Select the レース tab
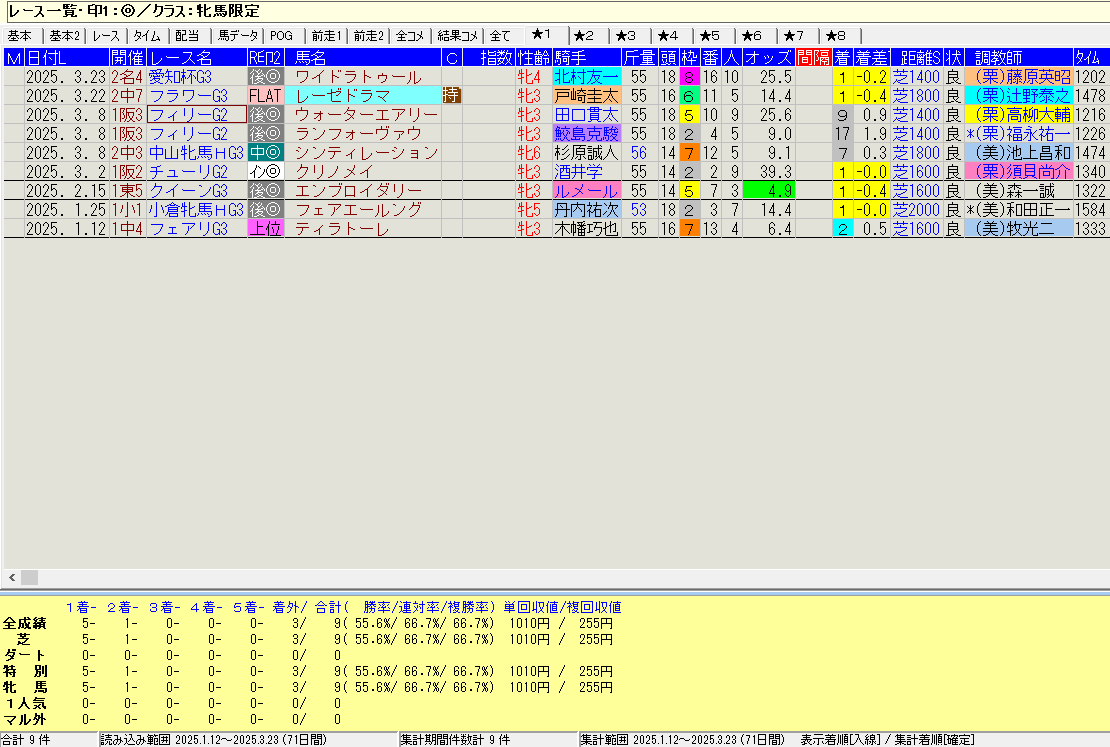This screenshot has width=1110, height=747. tap(106, 36)
